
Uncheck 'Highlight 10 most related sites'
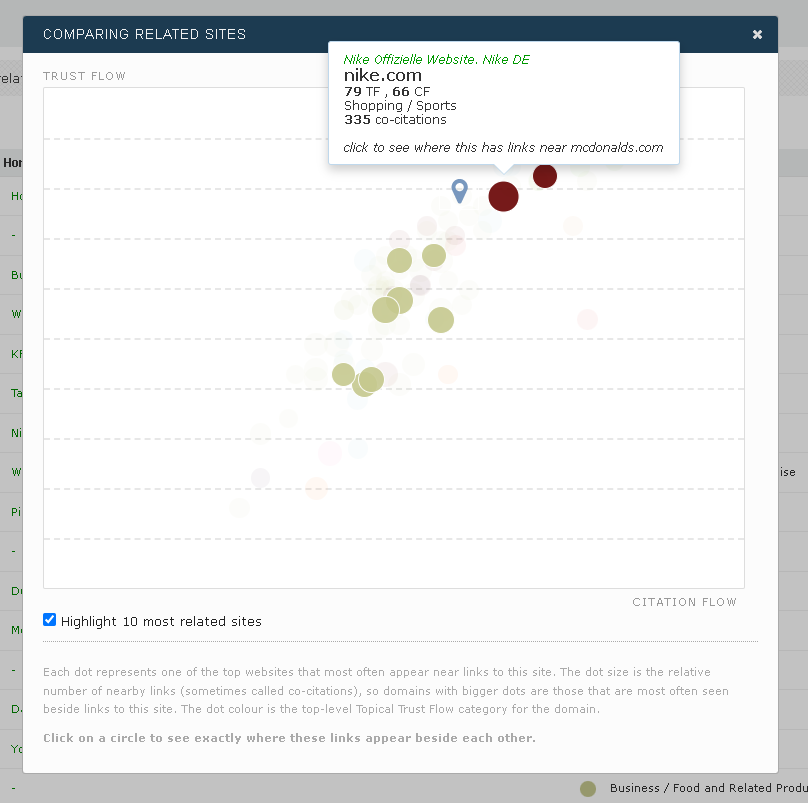click(x=49, y=619)
